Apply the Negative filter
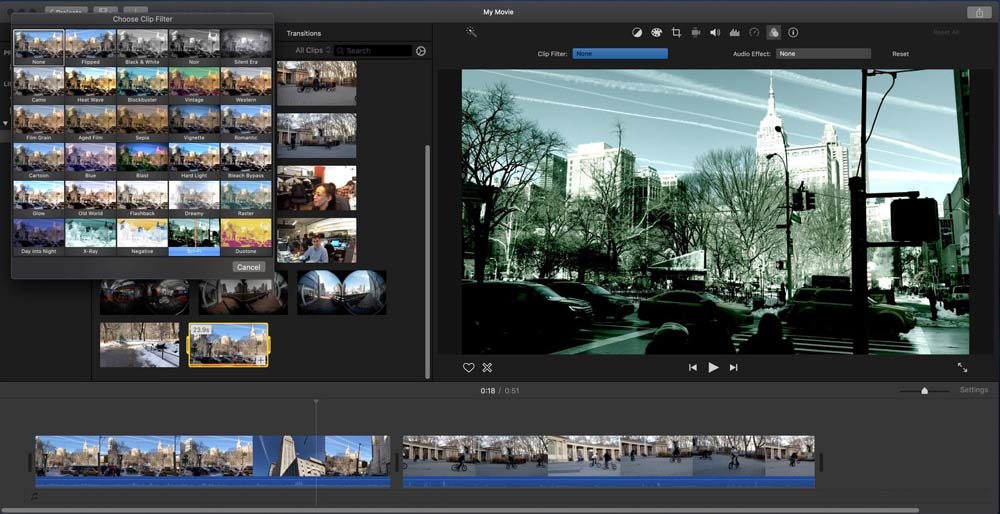Screen dimensions: 1000x514 [142, 237]
